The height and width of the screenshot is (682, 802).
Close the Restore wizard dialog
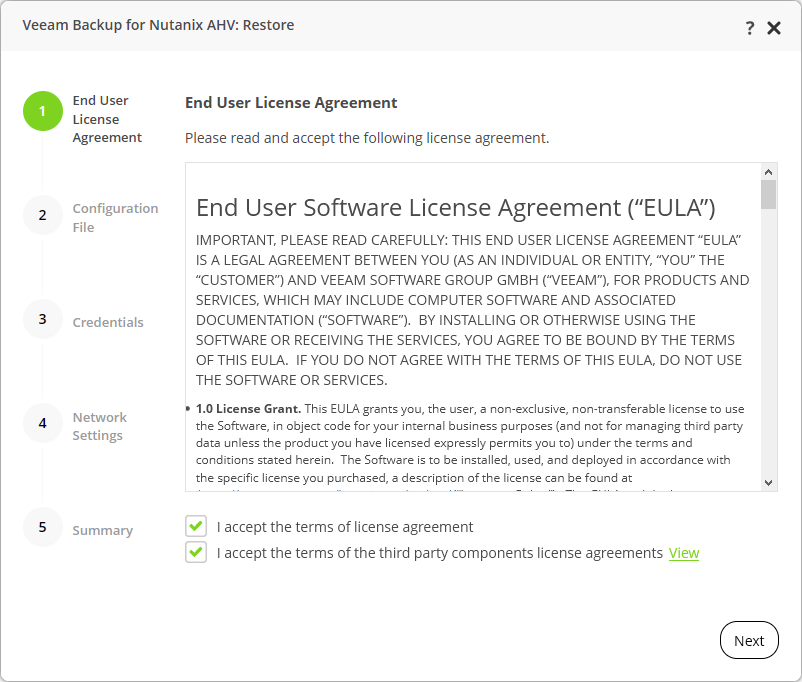[774, 28]
